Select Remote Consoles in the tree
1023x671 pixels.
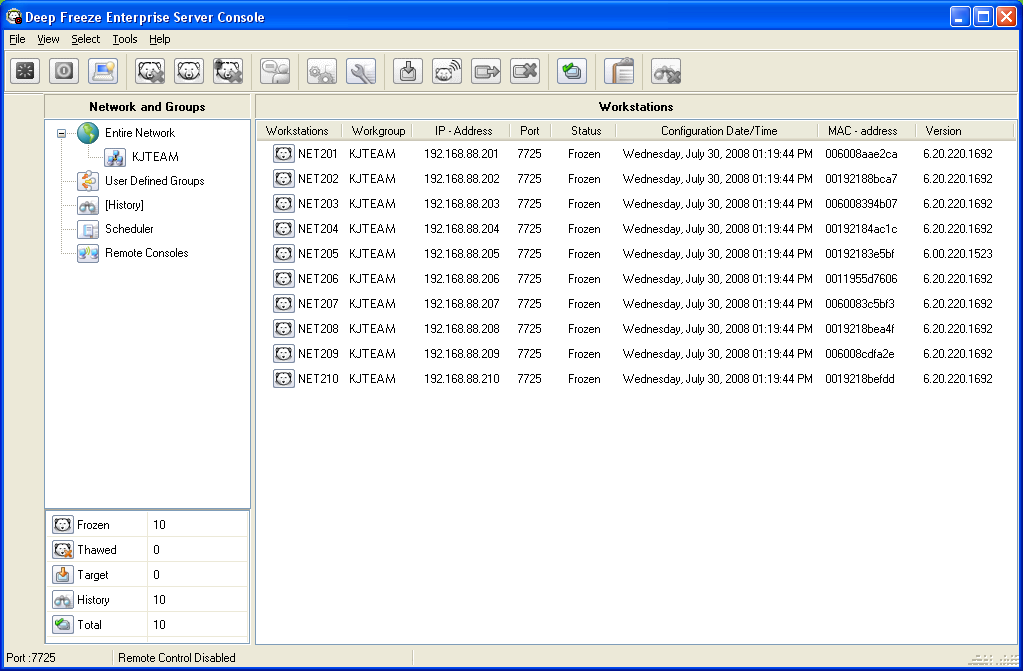tap(147, 253)
